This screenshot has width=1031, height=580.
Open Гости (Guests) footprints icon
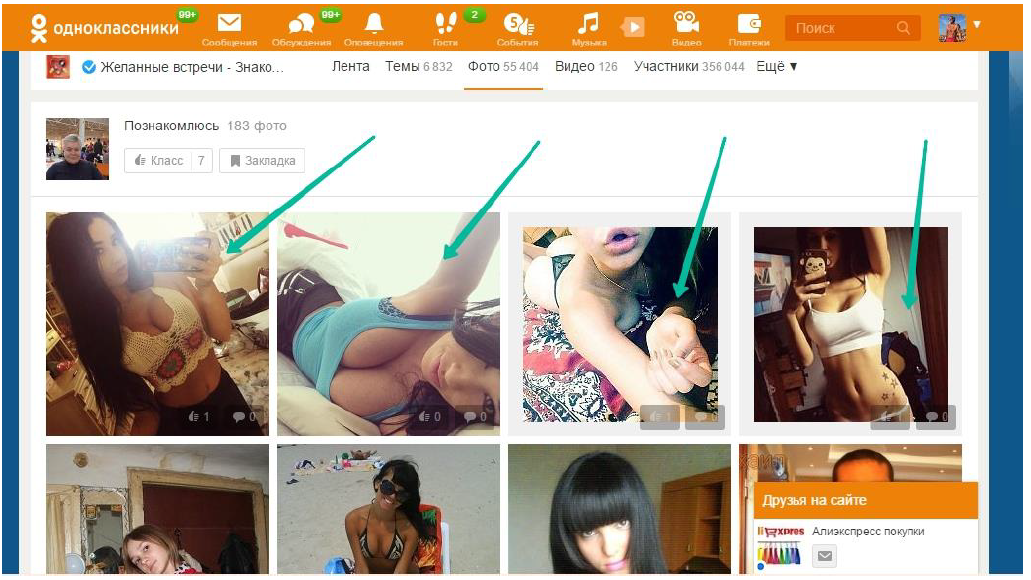click(x=445, y=24)
